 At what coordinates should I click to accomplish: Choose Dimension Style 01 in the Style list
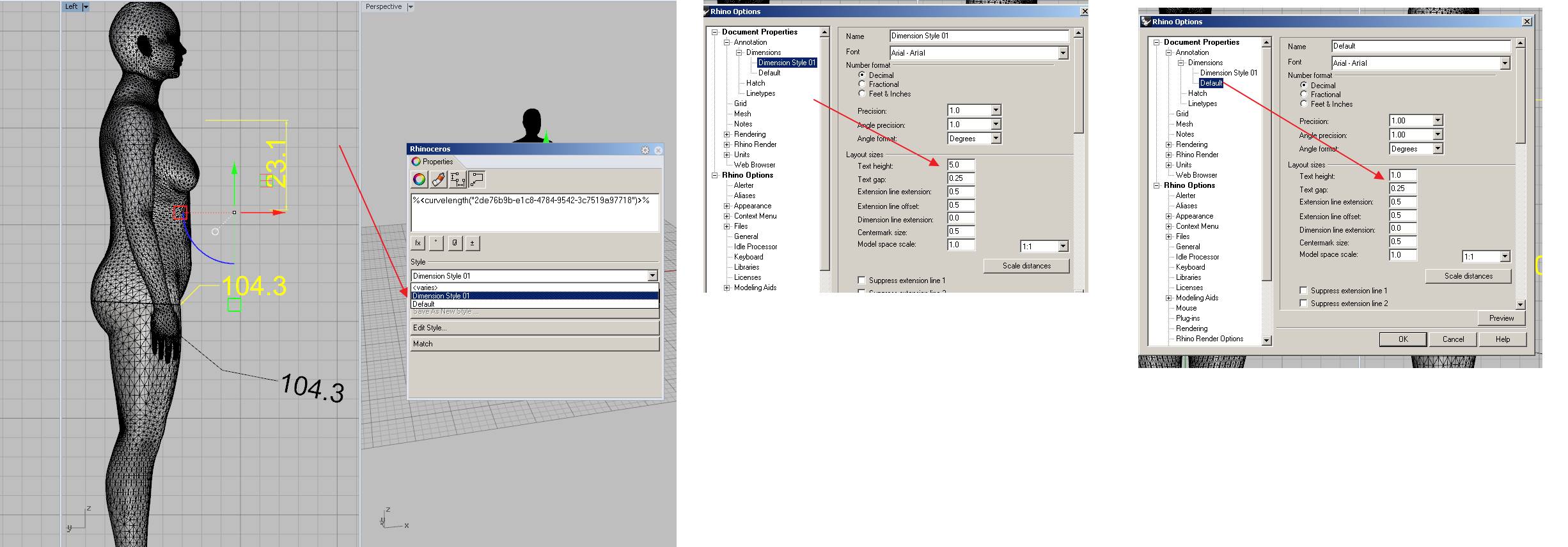(x=535, y=296)
